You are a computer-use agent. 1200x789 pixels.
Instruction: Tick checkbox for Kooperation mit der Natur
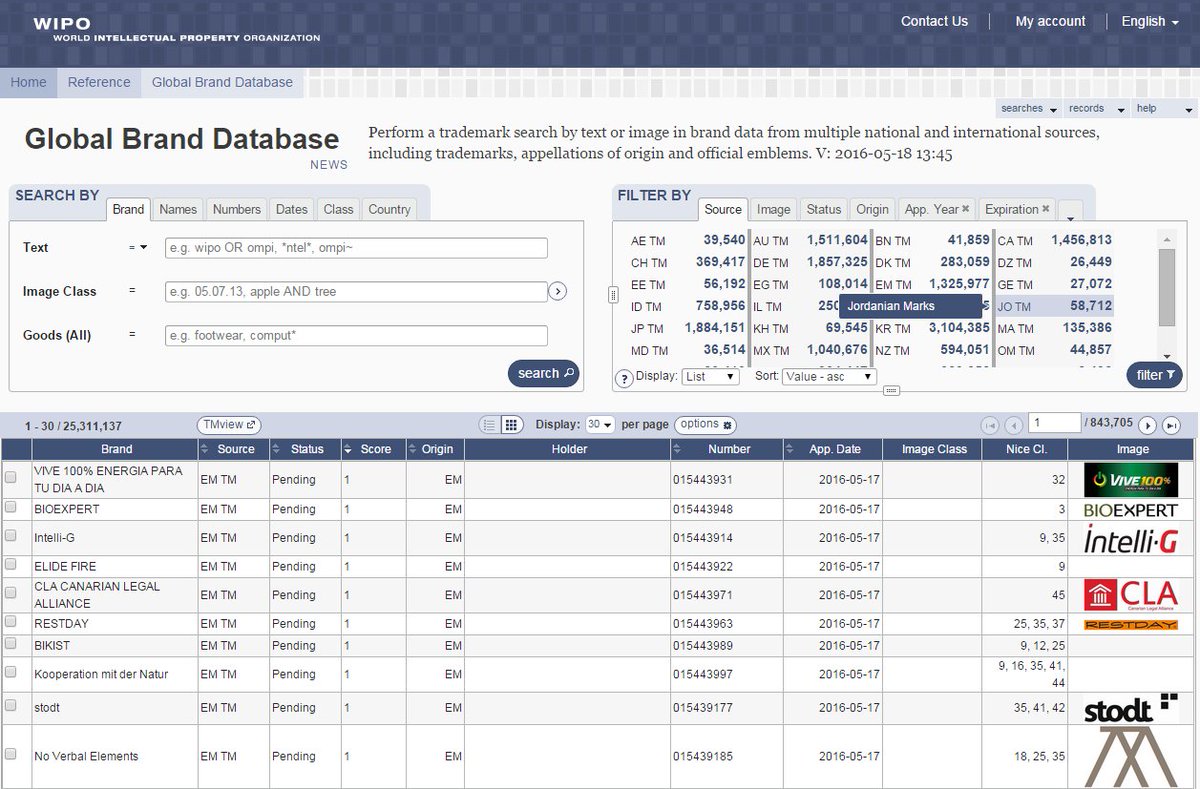[x=11, y=673]
